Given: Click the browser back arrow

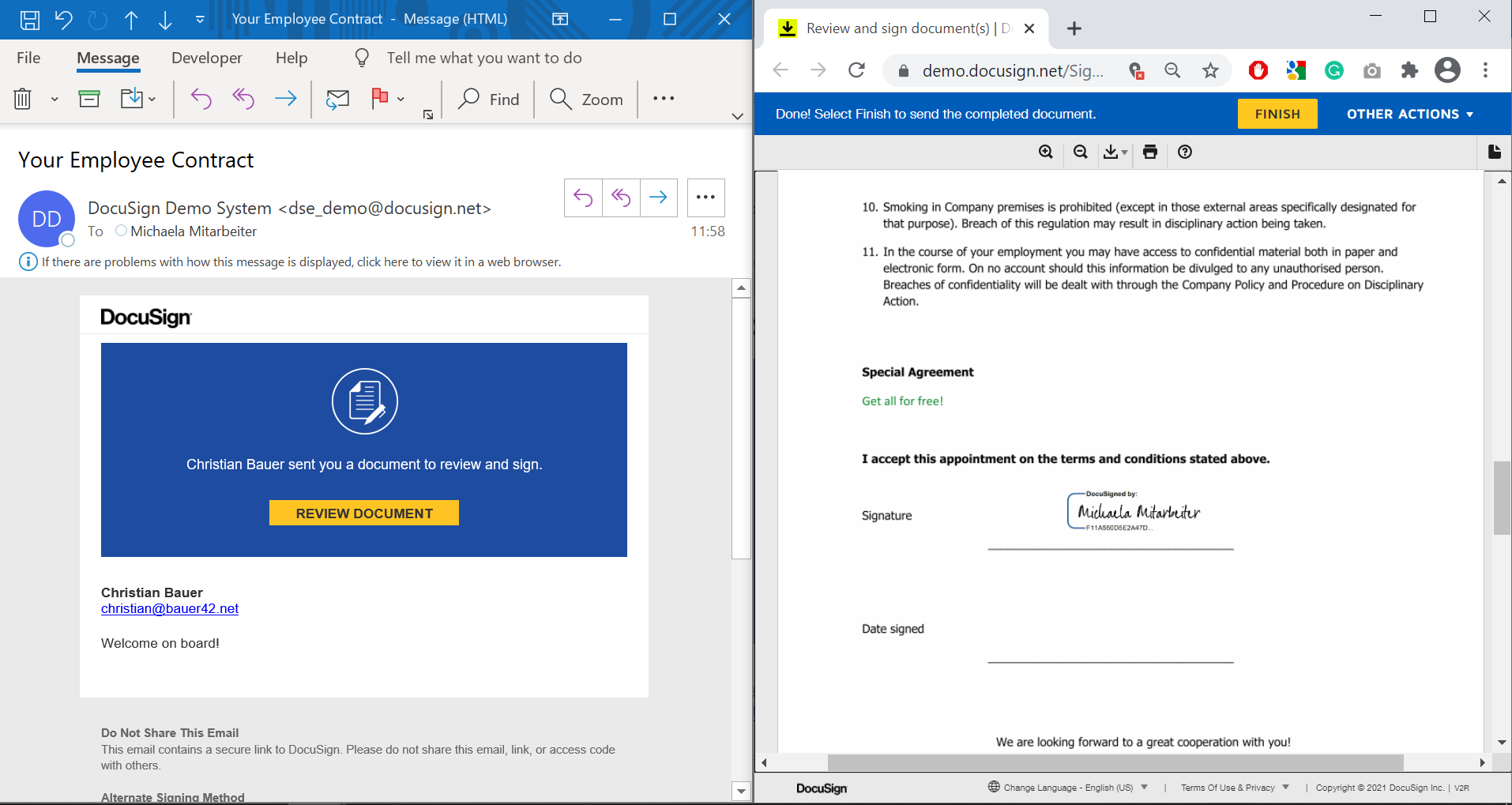Looking at the screenshot, I should click(780, 70).
